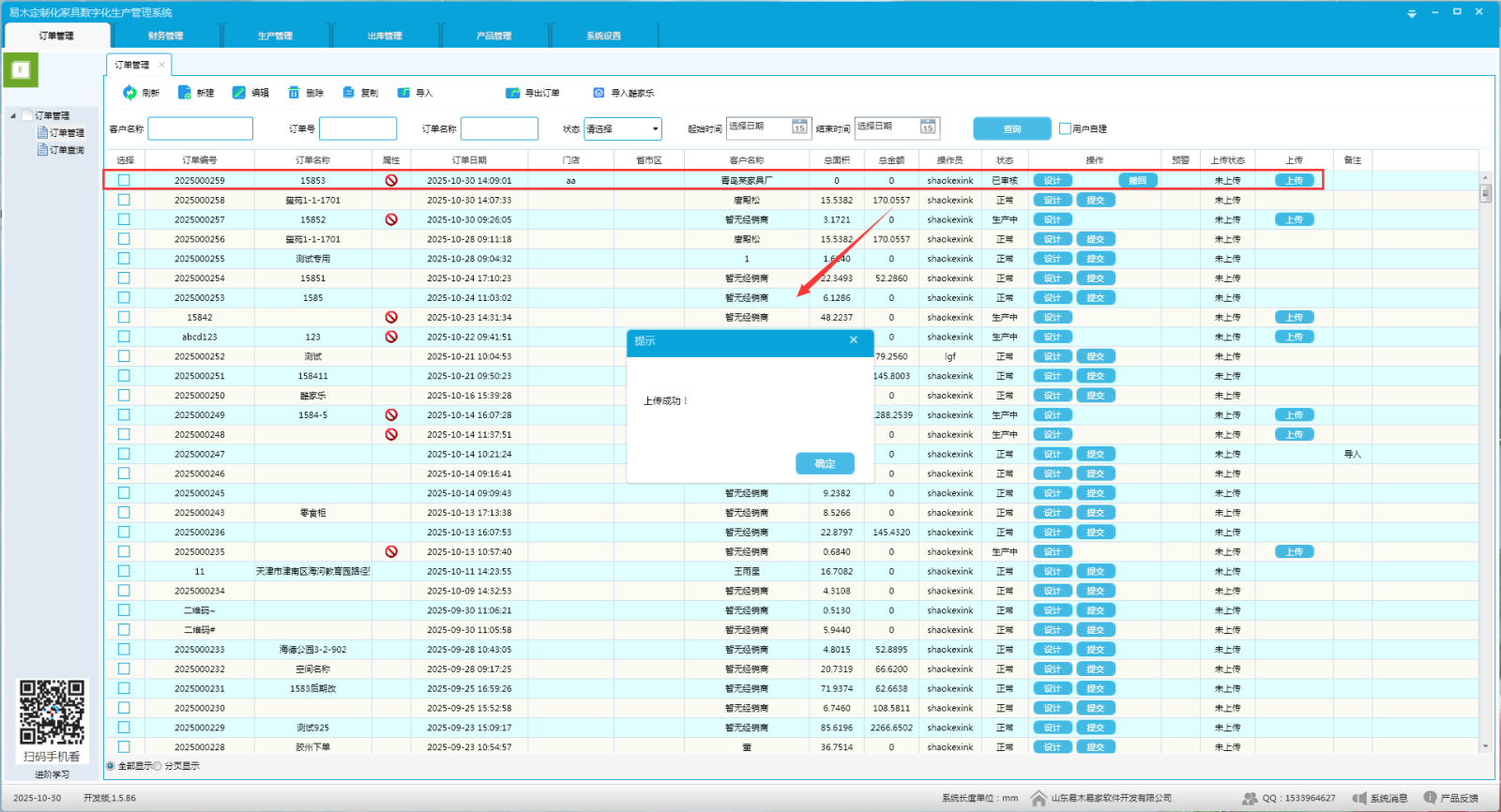
Task: Click the order table vertical scrollbar
Action: point(1485,375)
